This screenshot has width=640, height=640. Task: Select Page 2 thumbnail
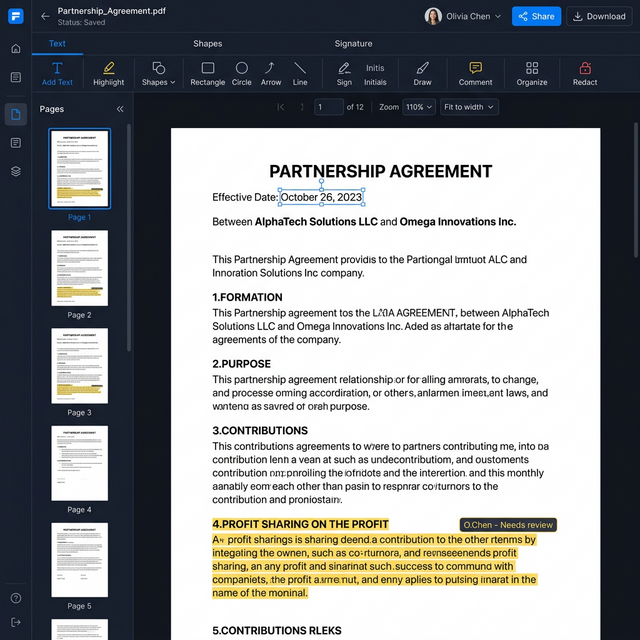(80, 268)
